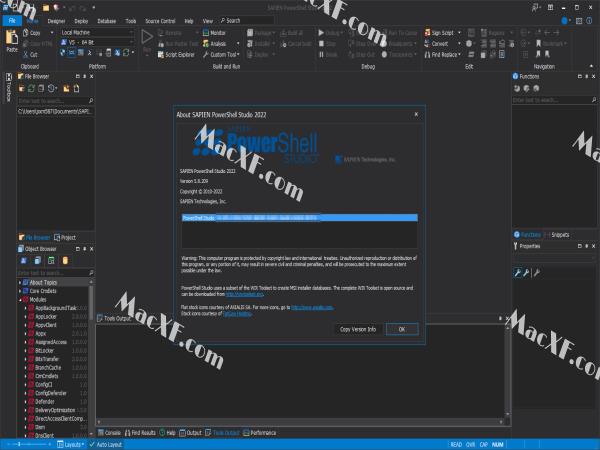Screen dimensions: 600x450
Task: Toggle the pin on File Browser panel
Action: pyautogui.click(x=85, y=77)
